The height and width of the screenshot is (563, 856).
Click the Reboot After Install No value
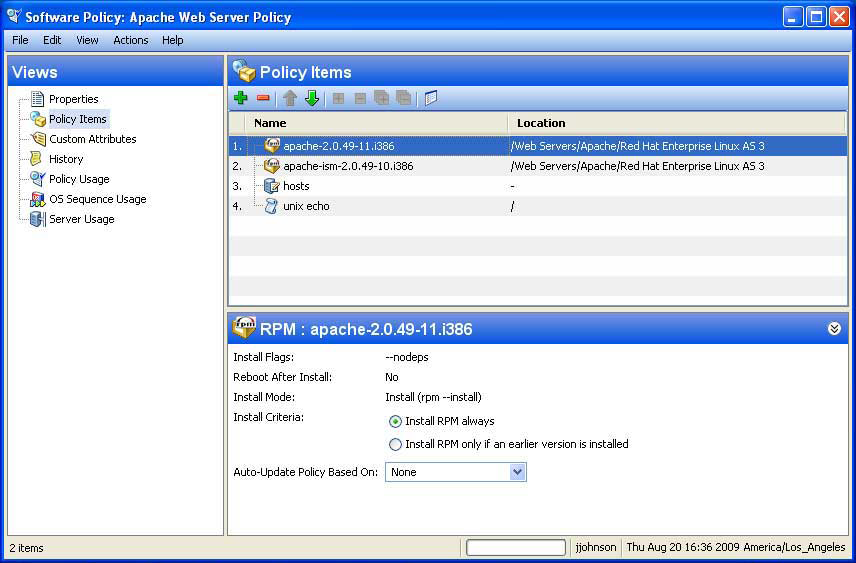coord(392,377)
